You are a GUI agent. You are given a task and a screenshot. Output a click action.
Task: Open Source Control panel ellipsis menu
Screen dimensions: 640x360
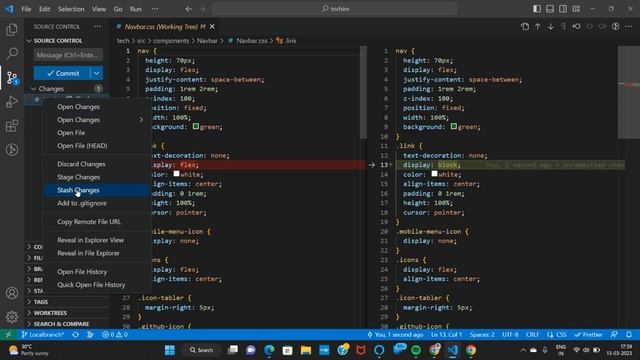click(x=97, y=27)
